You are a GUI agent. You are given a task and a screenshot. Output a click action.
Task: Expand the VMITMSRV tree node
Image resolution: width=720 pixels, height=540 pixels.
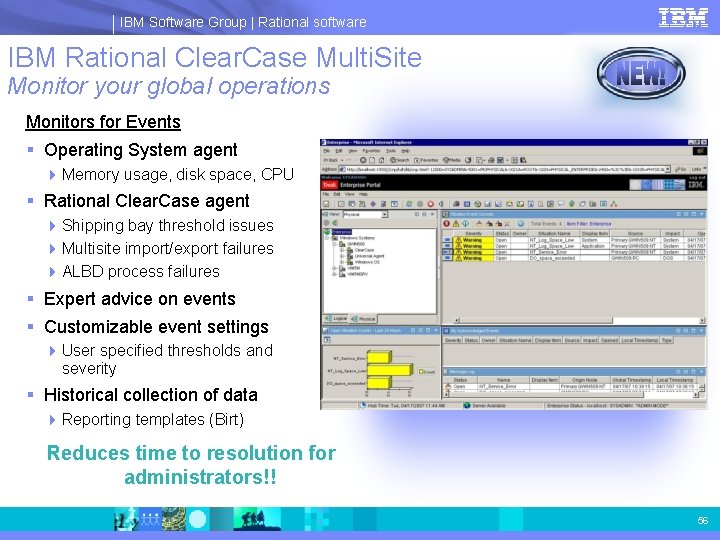(x=335, y=274)
